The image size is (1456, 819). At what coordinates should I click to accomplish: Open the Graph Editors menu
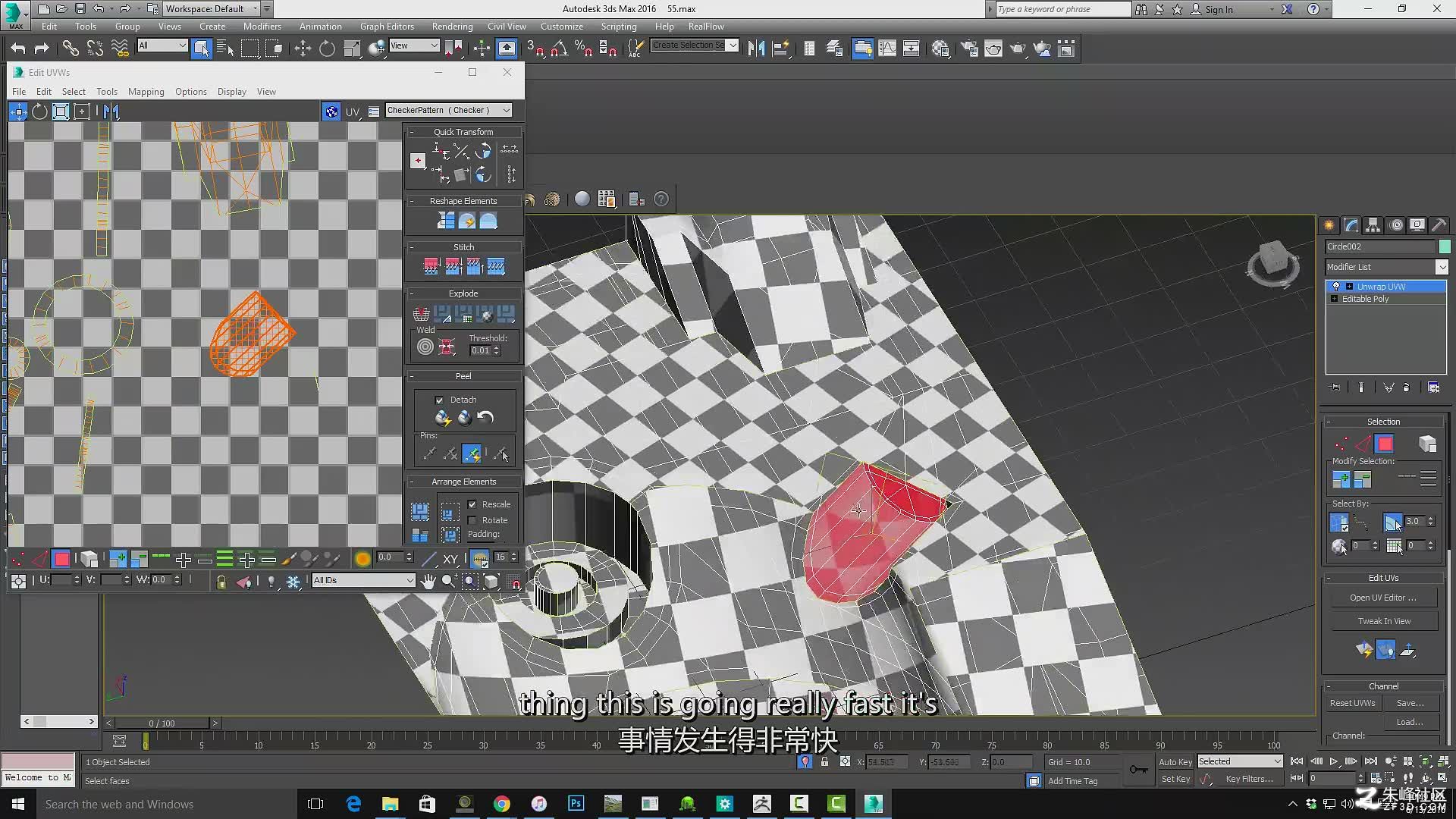(387, 26)
